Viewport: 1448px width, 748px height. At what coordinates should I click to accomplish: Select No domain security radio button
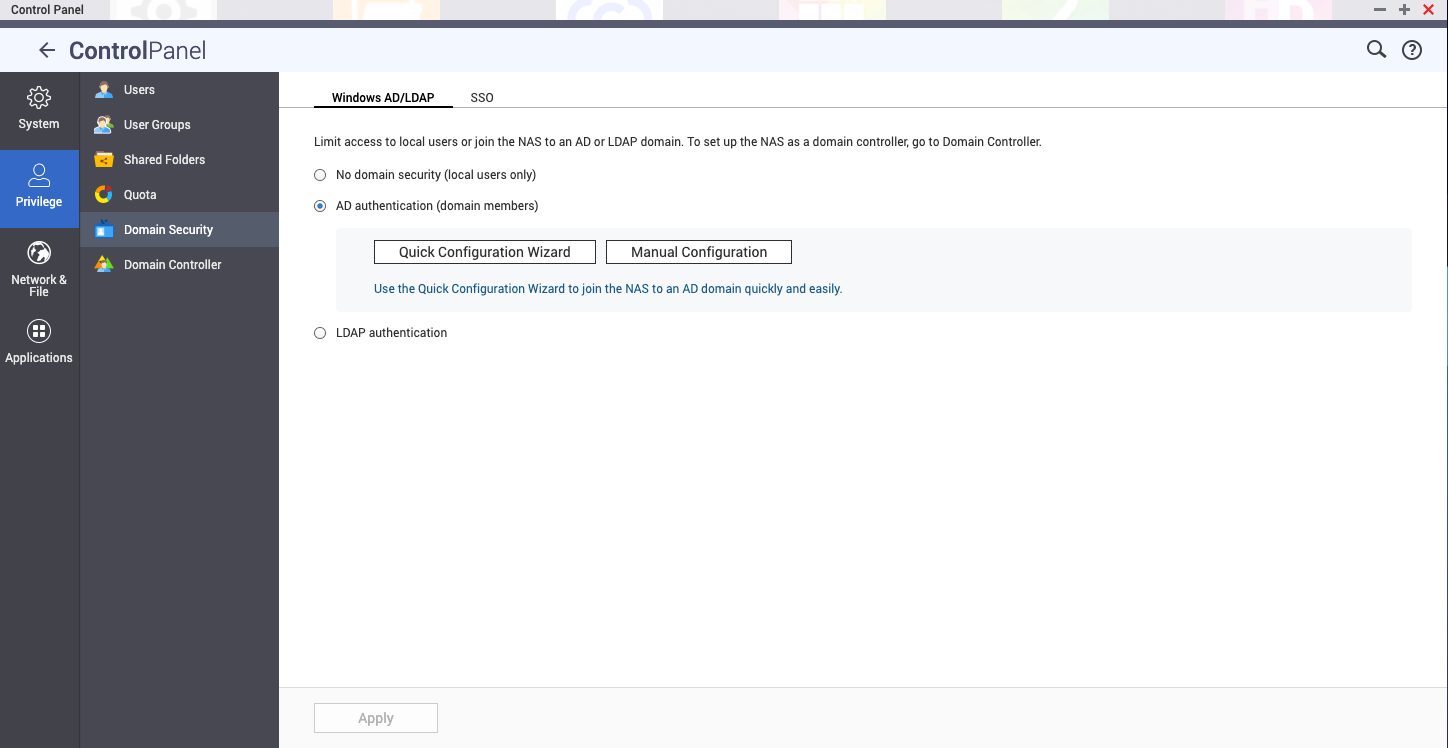[x=320, y=175]
